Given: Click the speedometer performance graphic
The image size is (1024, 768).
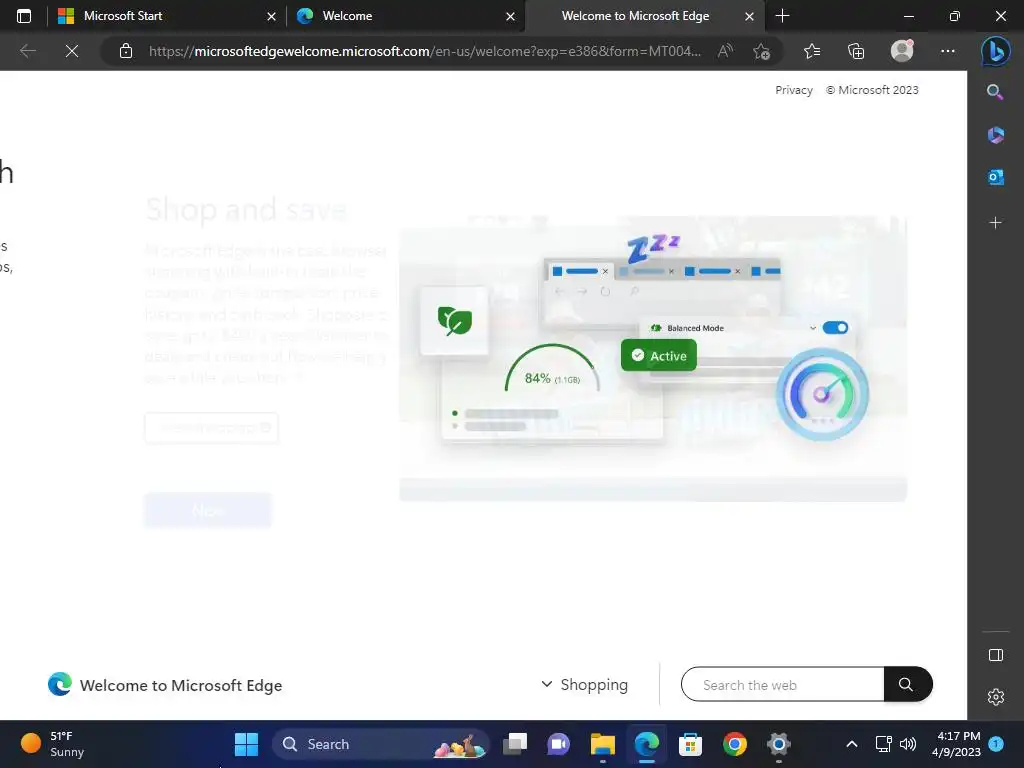Looking at the screenshot, I should click(x=822, y=394).
